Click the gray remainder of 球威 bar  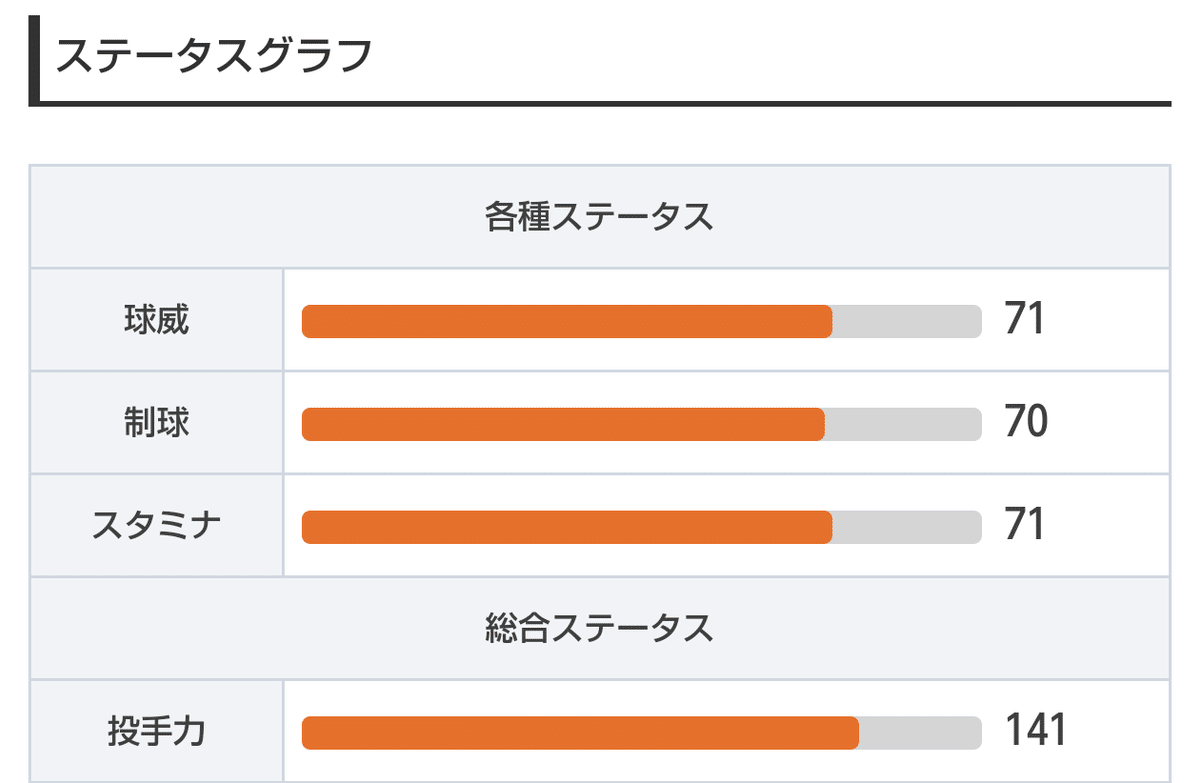click(907, 321)
